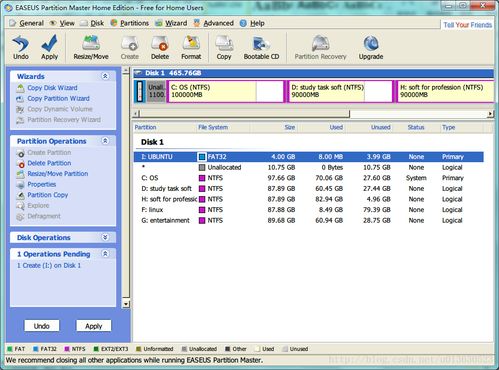Click the Copy Partition Wizard icon
The height and width of the screenshot is (370, 499).
click(20, 99)
